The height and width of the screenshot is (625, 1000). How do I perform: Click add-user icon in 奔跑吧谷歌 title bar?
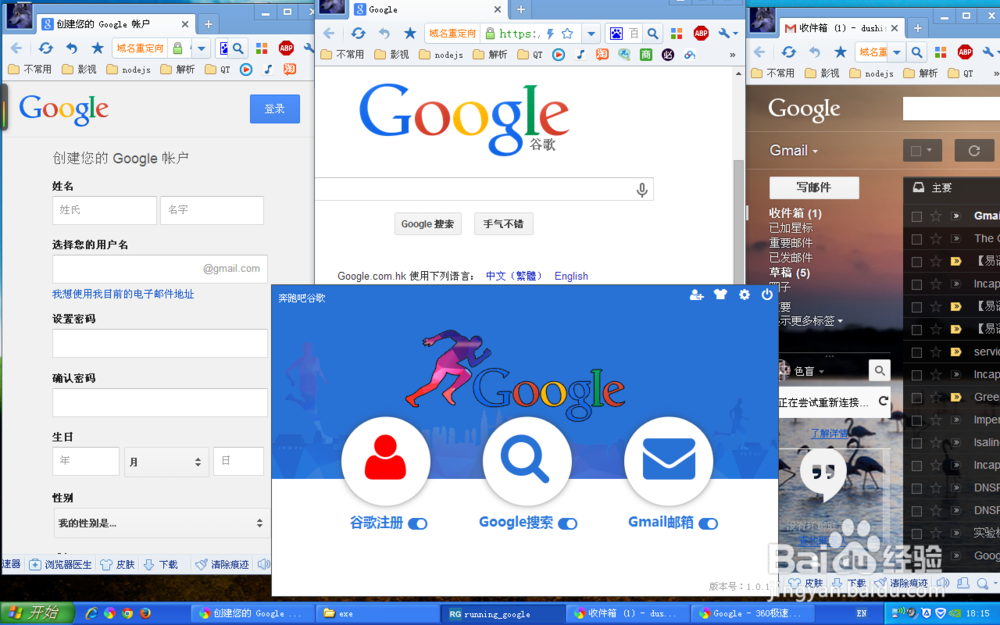coord(696,295)
